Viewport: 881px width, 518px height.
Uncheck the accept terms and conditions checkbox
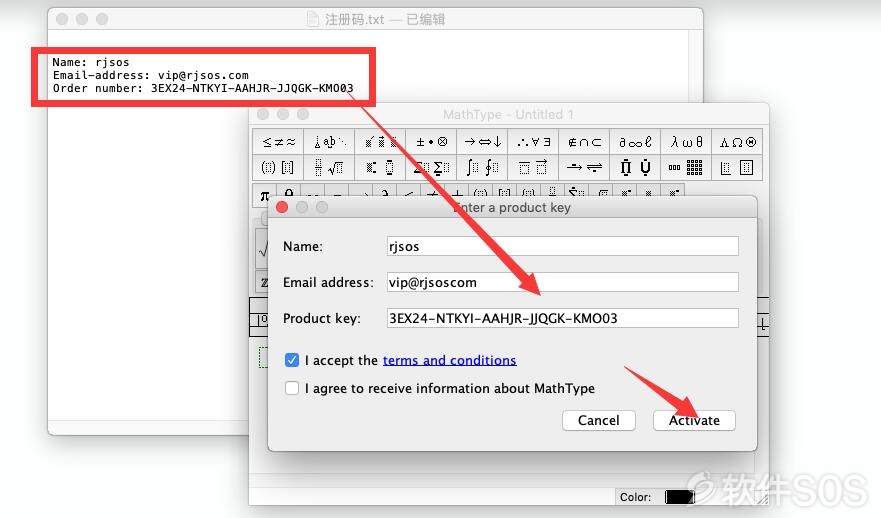coord(292,360)
